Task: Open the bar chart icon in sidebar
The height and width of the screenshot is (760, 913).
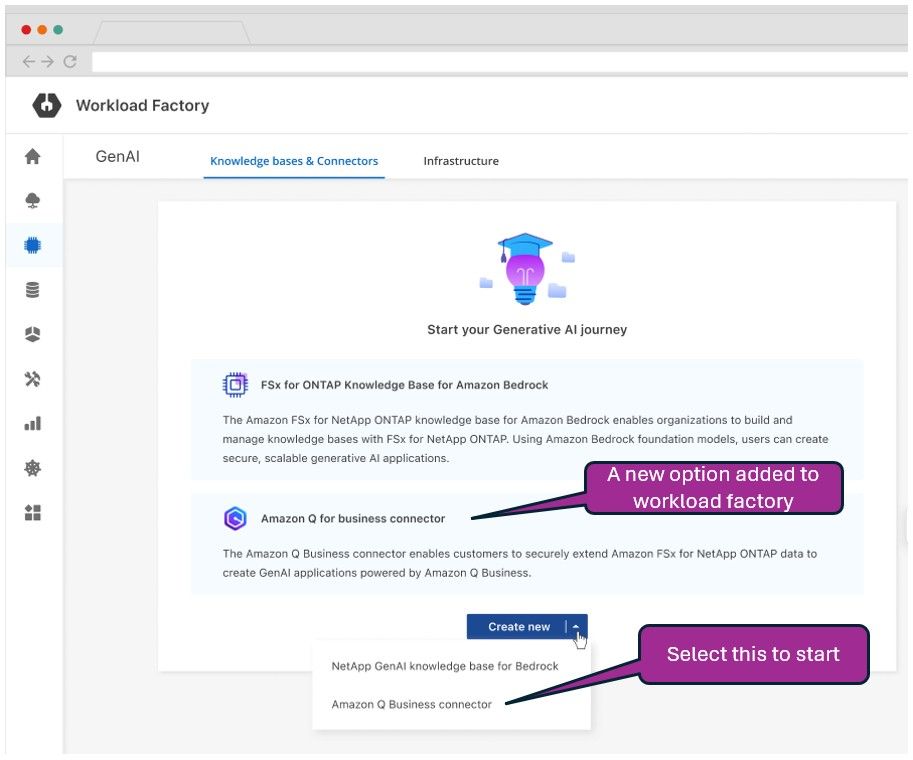Action: coord(33,423)
